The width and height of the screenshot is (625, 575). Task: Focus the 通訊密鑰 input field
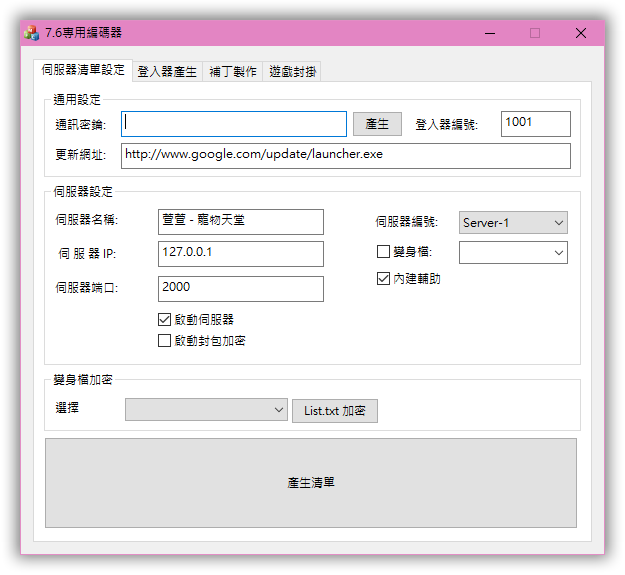[234, 124]
